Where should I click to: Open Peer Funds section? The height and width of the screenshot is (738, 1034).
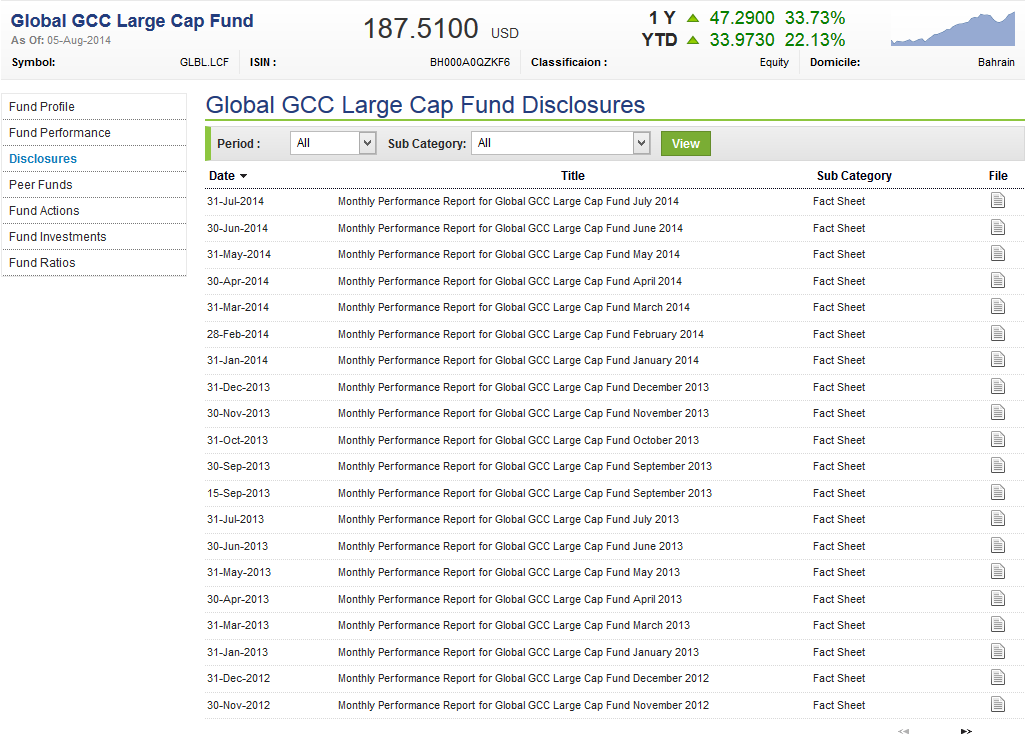coord(40,185)
